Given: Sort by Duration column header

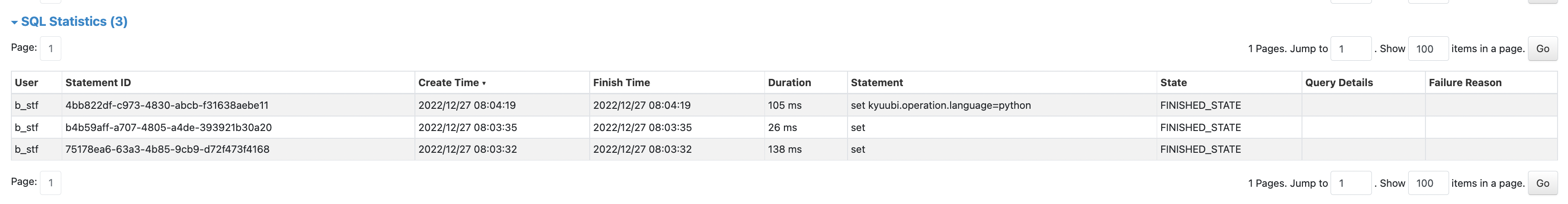Looking at the screenshot, I should click(x=789, y=83).
